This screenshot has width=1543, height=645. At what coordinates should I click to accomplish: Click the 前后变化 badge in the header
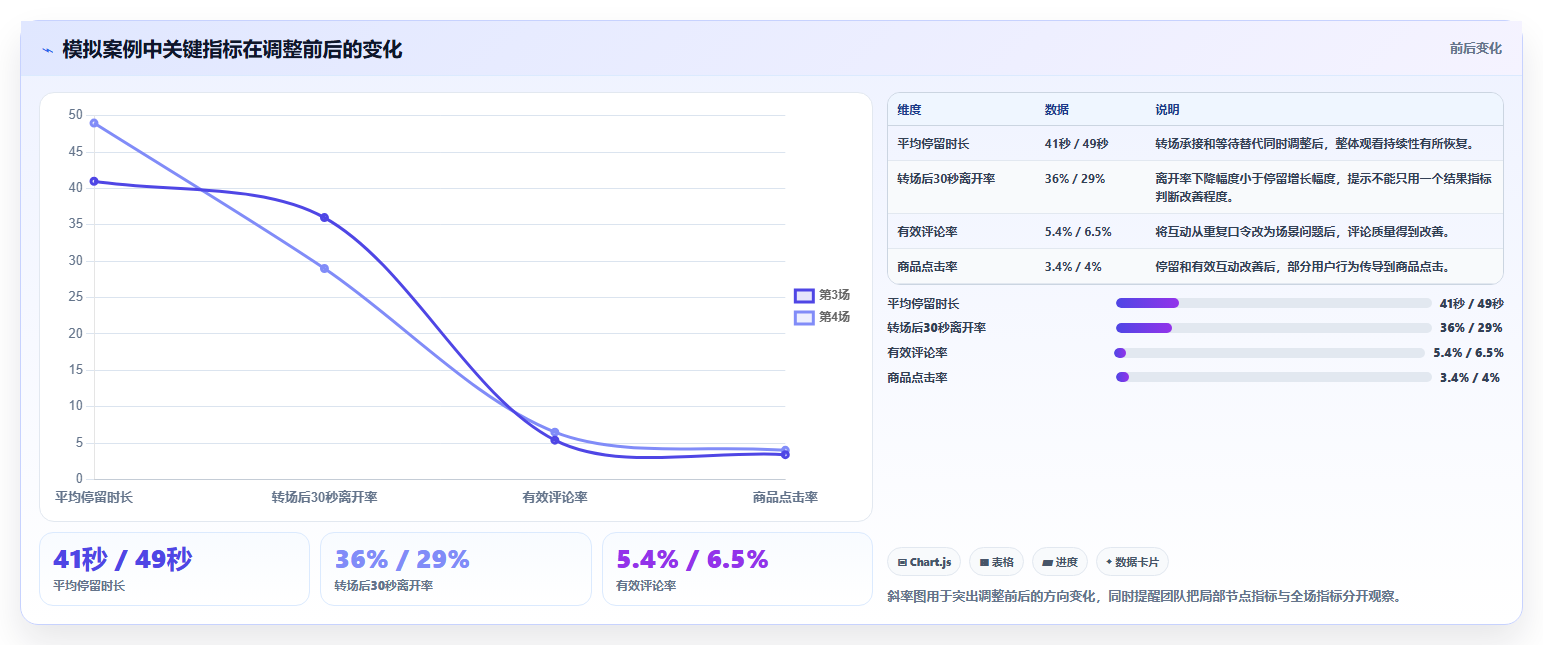[1475, 48]
